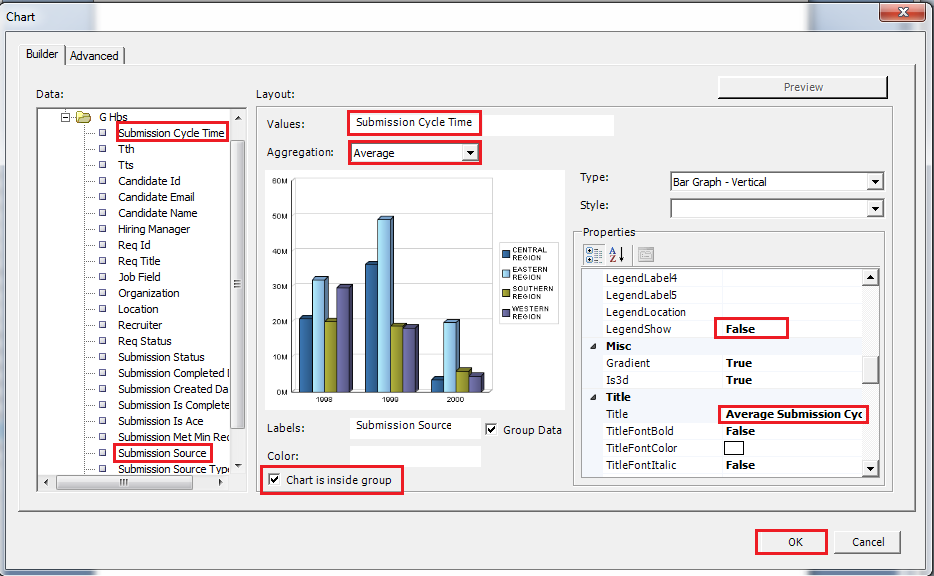934x576 pixels.
Task: Select Submission Cycle Time in data tree
Action: (x=171, y=133)
